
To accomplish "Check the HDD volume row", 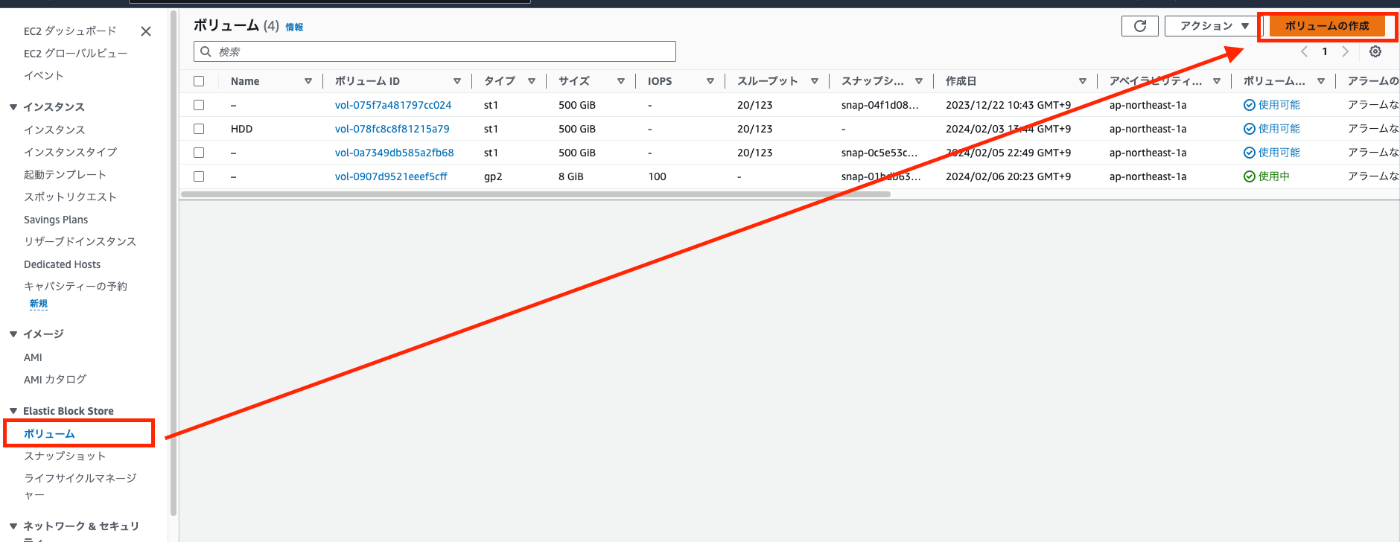I will (199, 128).
